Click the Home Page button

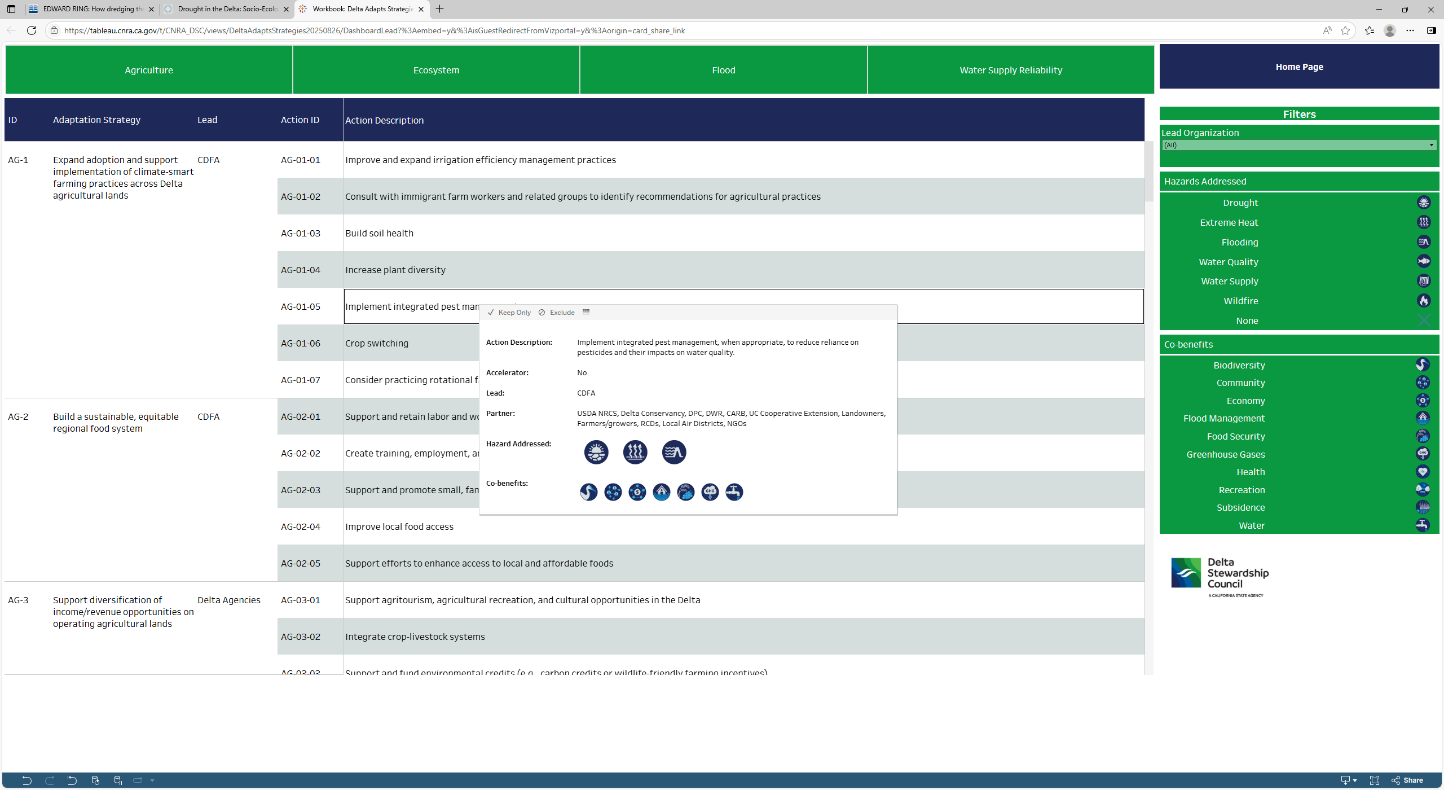pyautogui.click(x=1298, y=67)
